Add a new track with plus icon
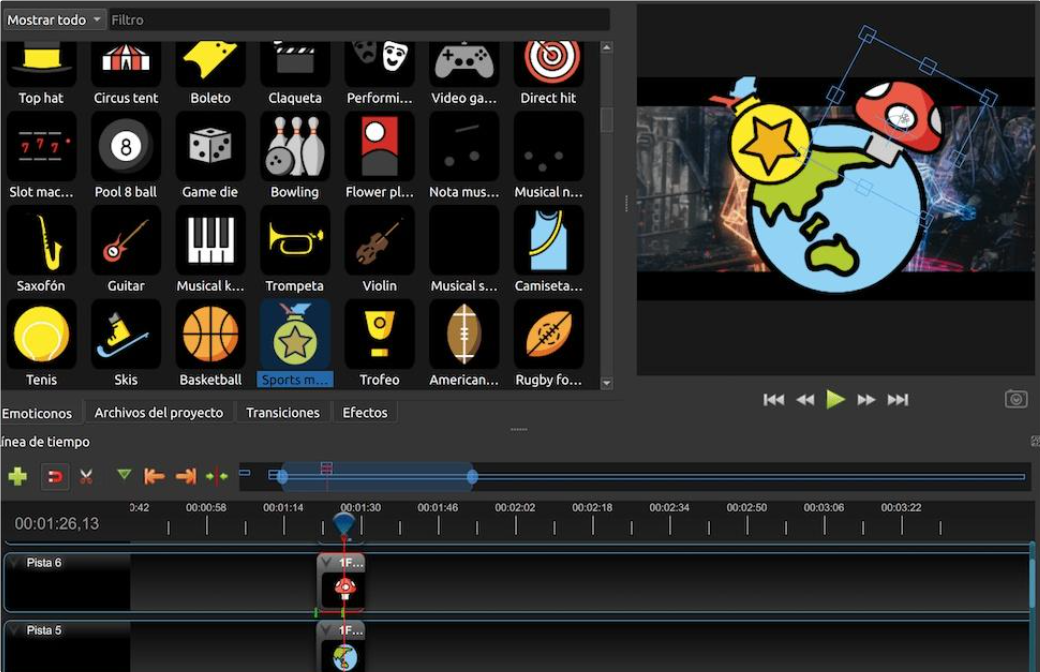 [x=18, y=476]
